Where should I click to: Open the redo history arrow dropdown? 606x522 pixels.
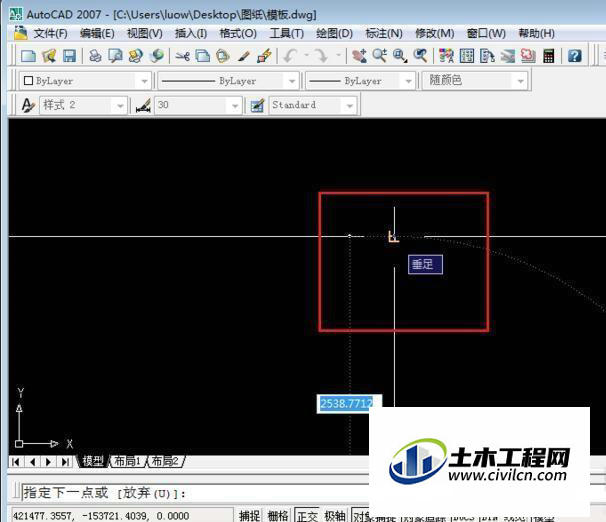point(338,55)
